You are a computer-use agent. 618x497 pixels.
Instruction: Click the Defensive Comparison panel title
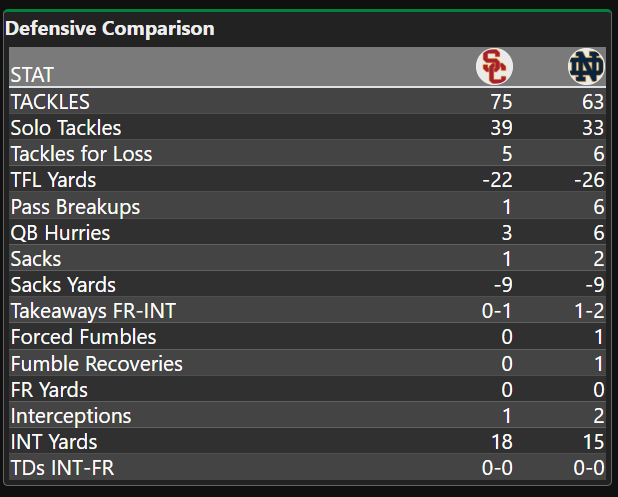click(110, 28)
